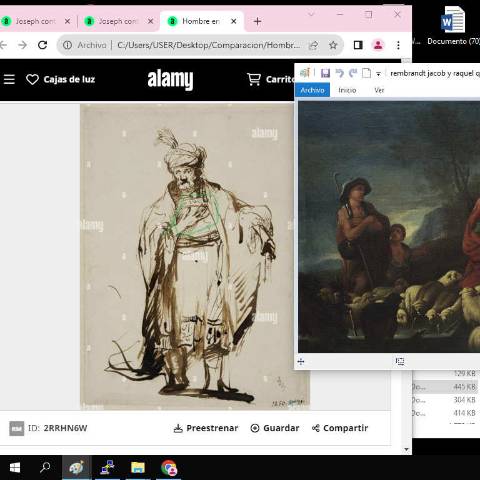The width and height of the screenshot is (480, 480).
Task: Open Chrome profile avatar
Action: 378,45
